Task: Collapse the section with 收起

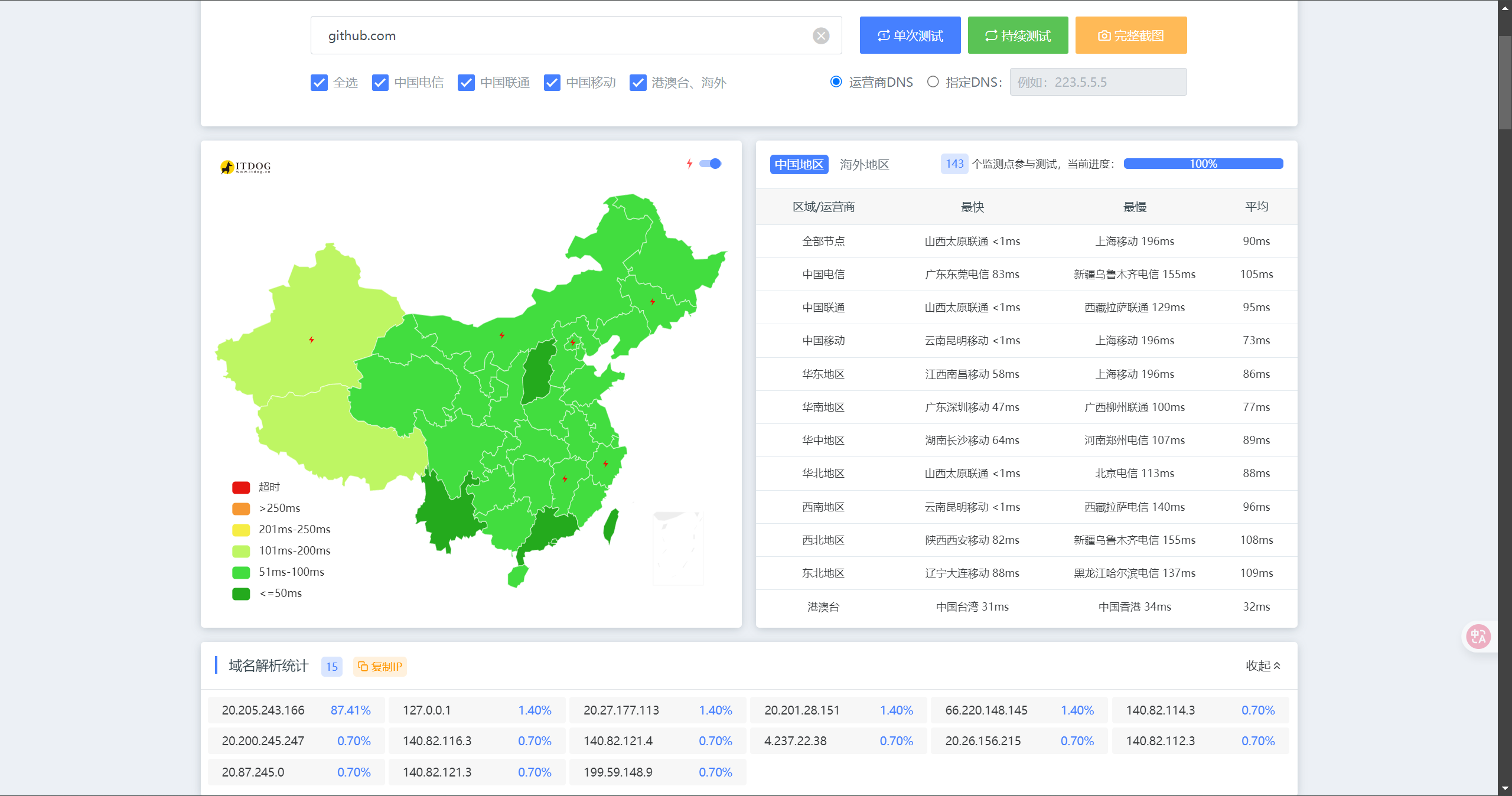Action: pyautogui.click(x=1263, y=666)
